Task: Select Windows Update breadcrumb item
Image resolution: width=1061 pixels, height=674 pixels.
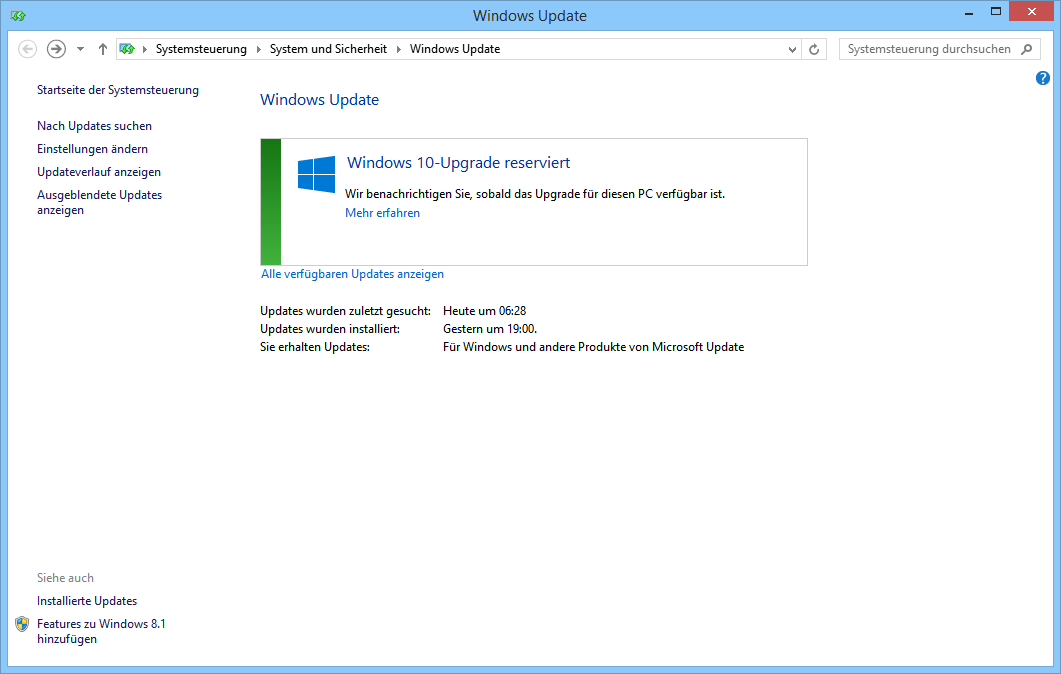Action: [455, 49]
